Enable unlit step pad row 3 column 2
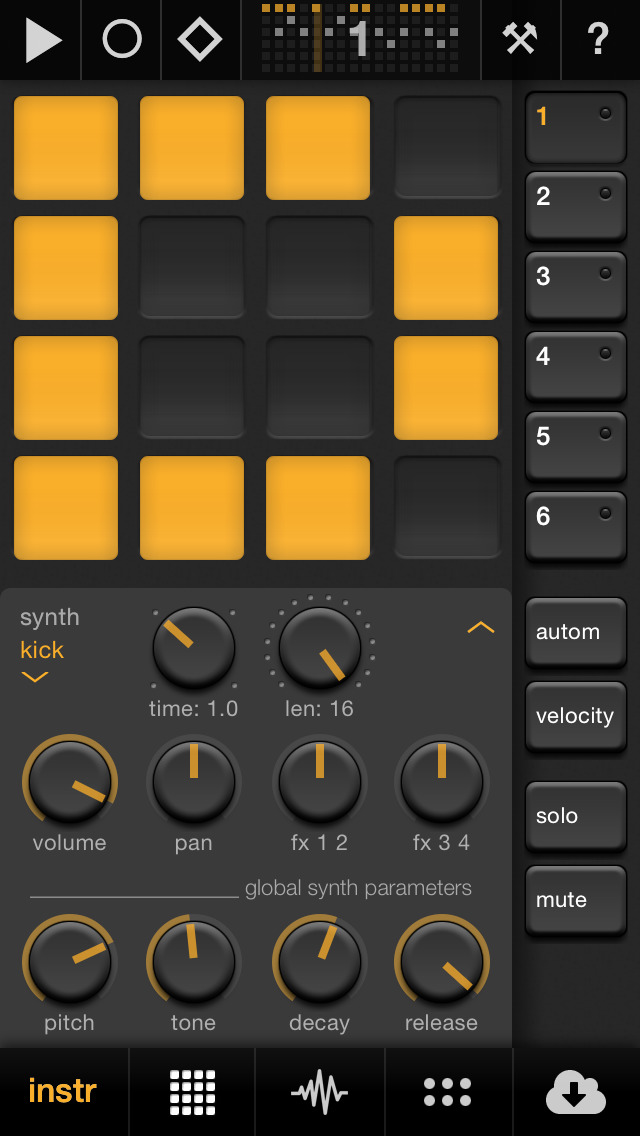 (x=192, y=388)
